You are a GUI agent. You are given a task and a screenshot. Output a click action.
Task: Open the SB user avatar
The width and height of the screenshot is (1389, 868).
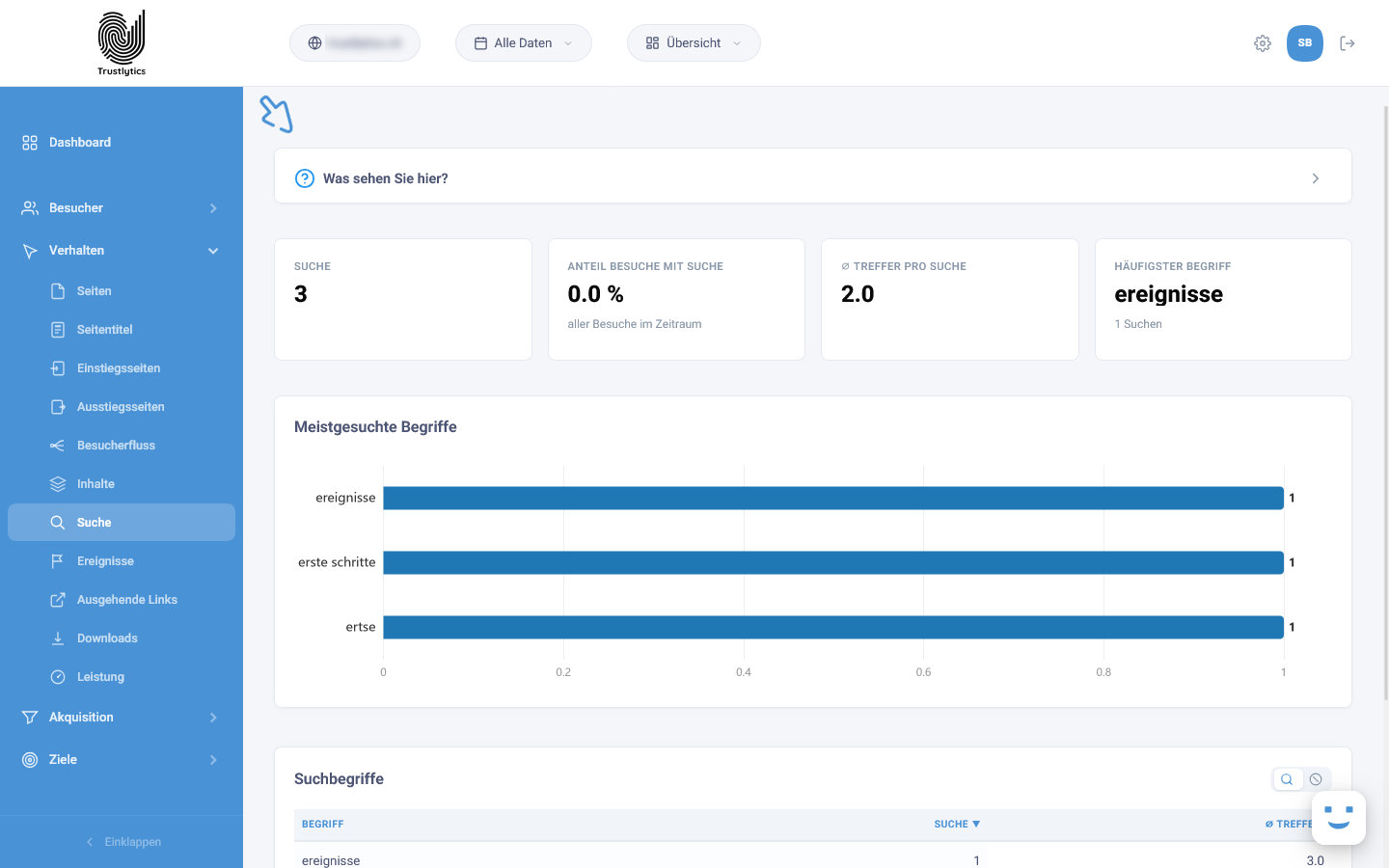(x=1305, y=43)
